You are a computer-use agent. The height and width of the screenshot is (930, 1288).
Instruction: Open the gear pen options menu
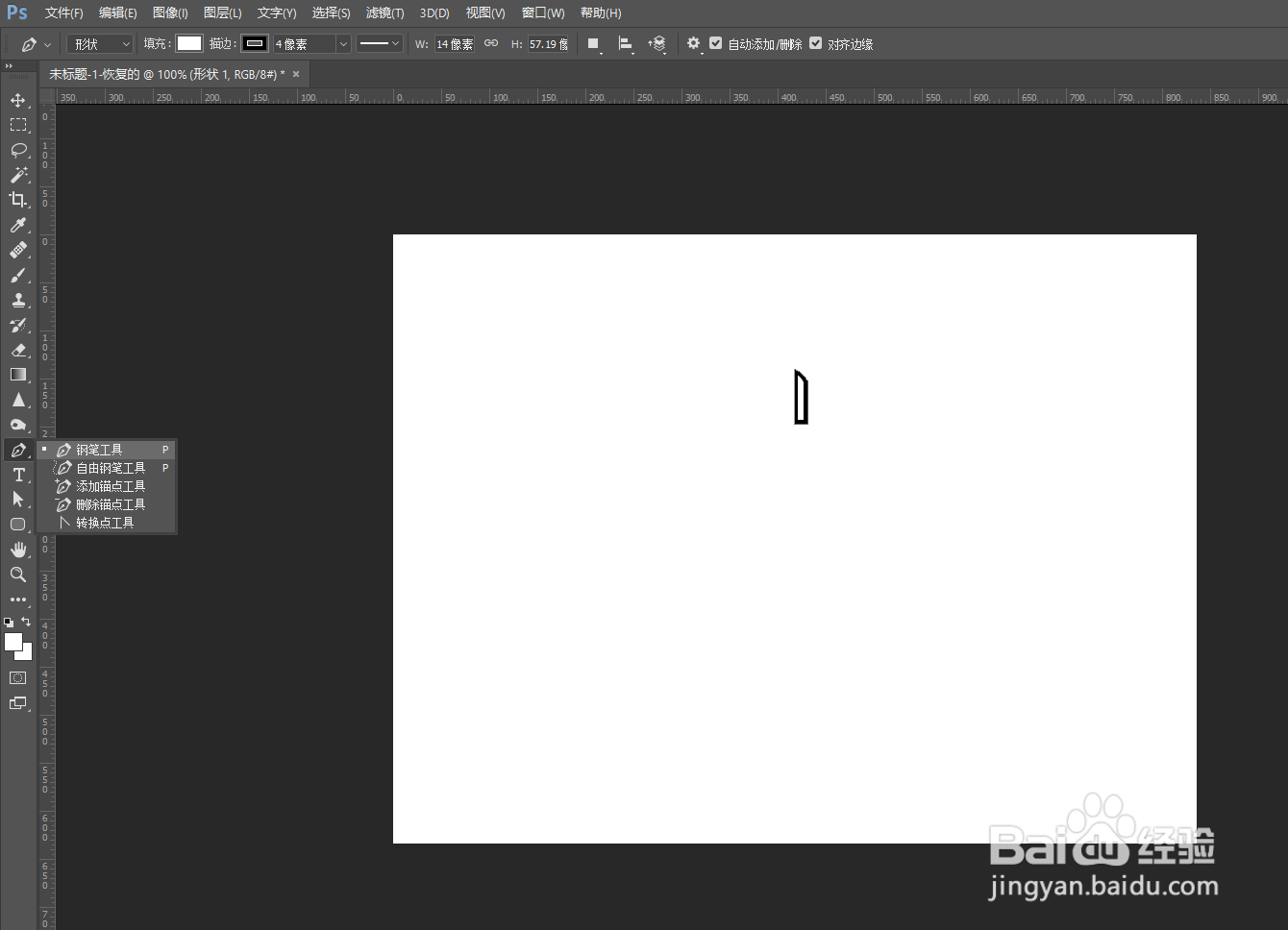[x=694, y=44]
